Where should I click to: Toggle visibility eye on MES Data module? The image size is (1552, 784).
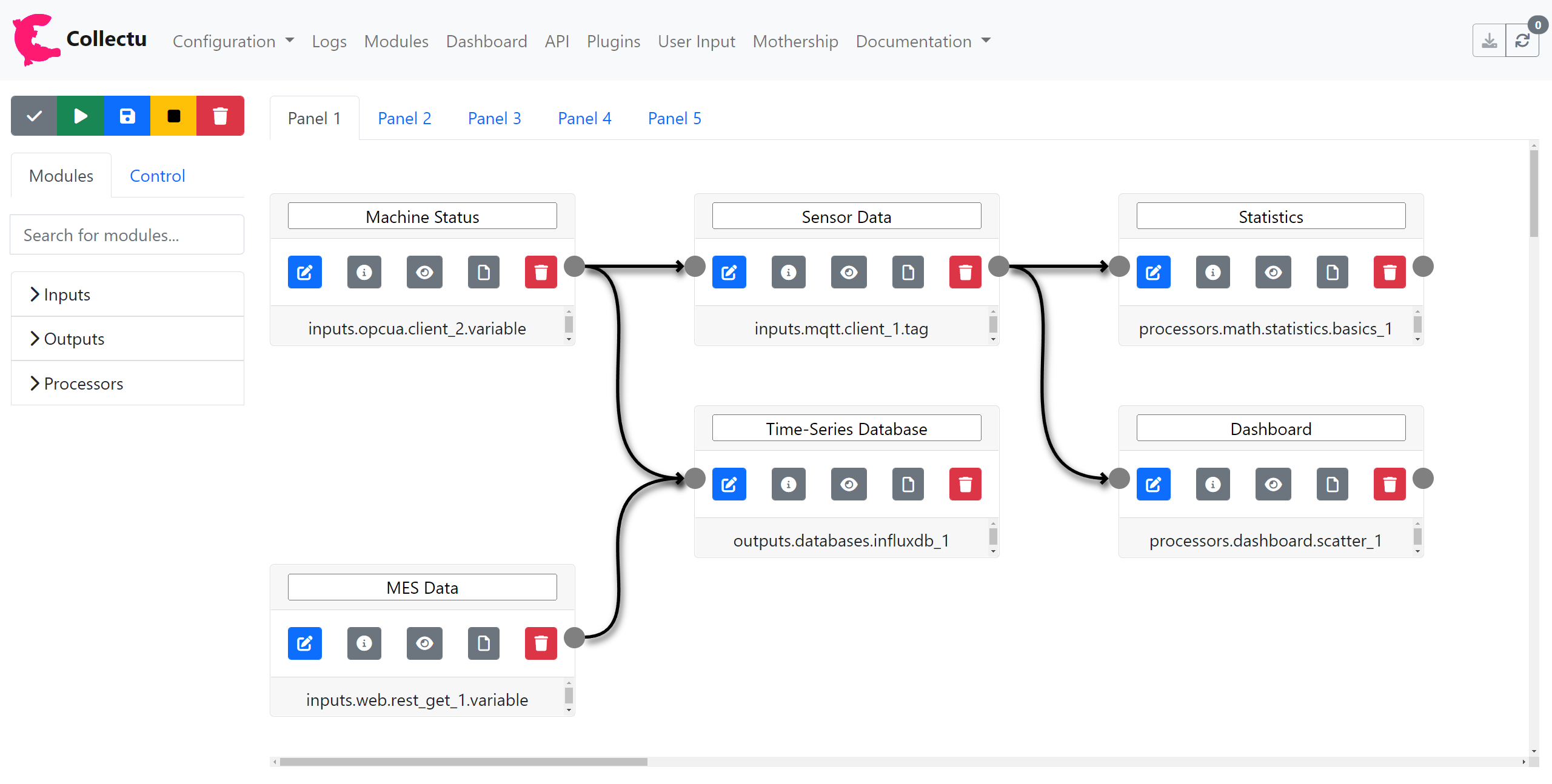pyautogui.click(x=424, y=643)
